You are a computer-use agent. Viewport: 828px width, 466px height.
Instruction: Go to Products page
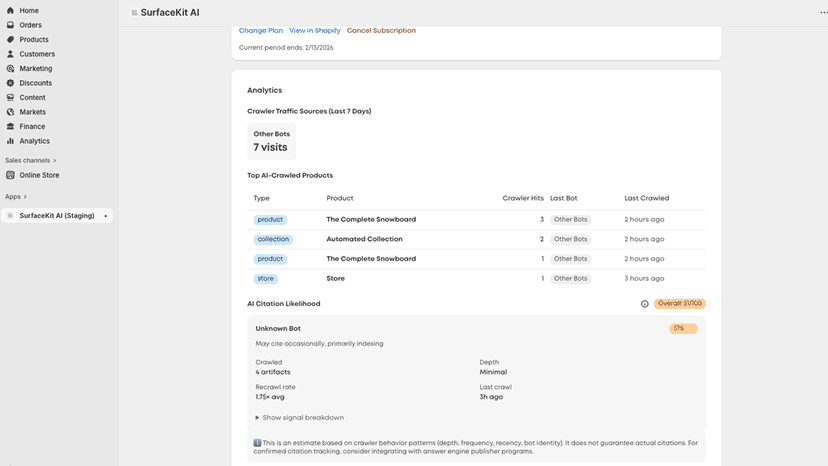34,40
